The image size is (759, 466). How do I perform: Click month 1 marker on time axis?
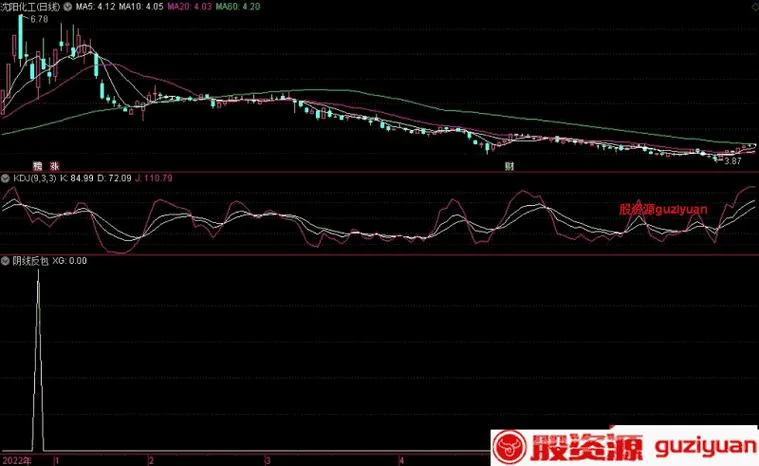[57, 460]
